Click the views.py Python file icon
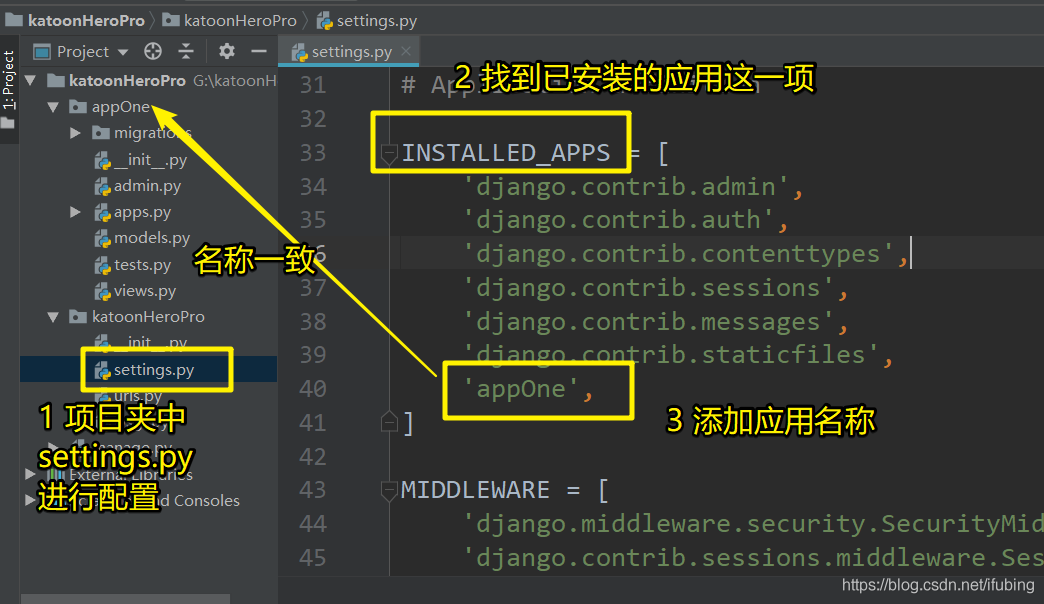Screen dimensions: 1044x604 coord(102,292)
